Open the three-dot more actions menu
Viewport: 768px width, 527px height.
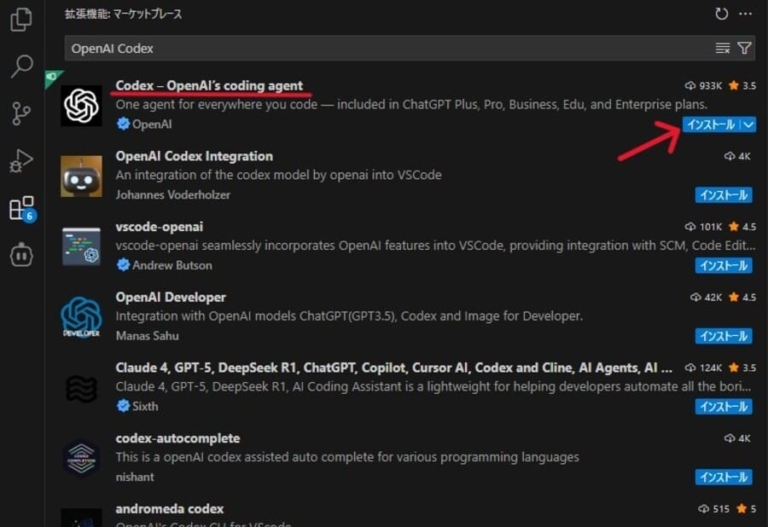pyautogui.click(x=745, y=14)
